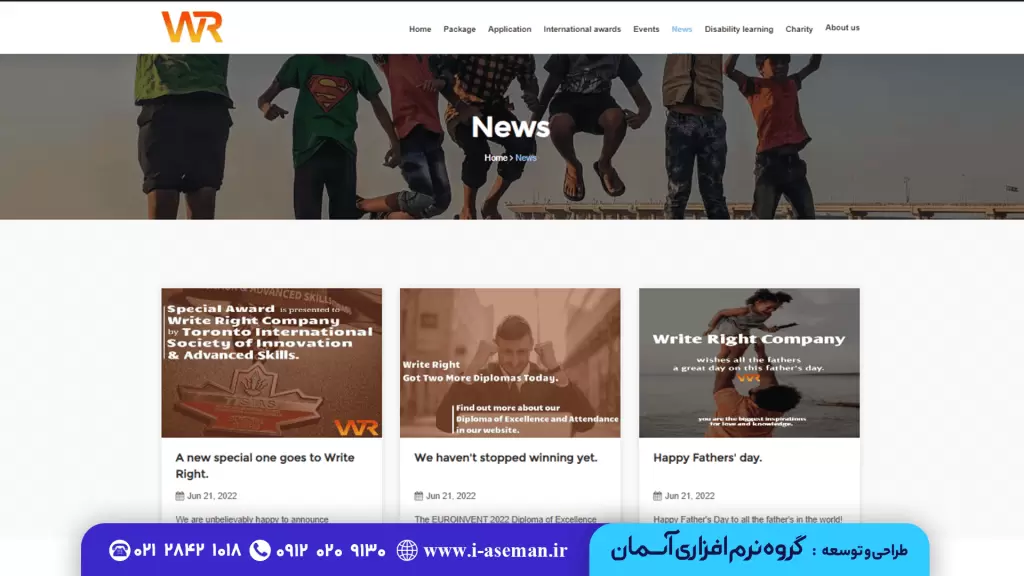Click the mobile phone call icon

pos(260,550)
